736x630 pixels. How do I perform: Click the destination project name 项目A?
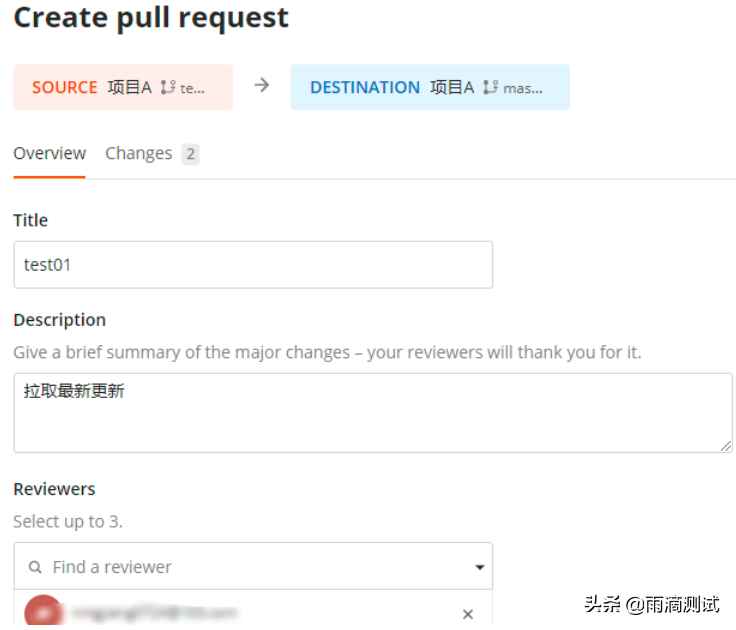click(x=452, y=88)
